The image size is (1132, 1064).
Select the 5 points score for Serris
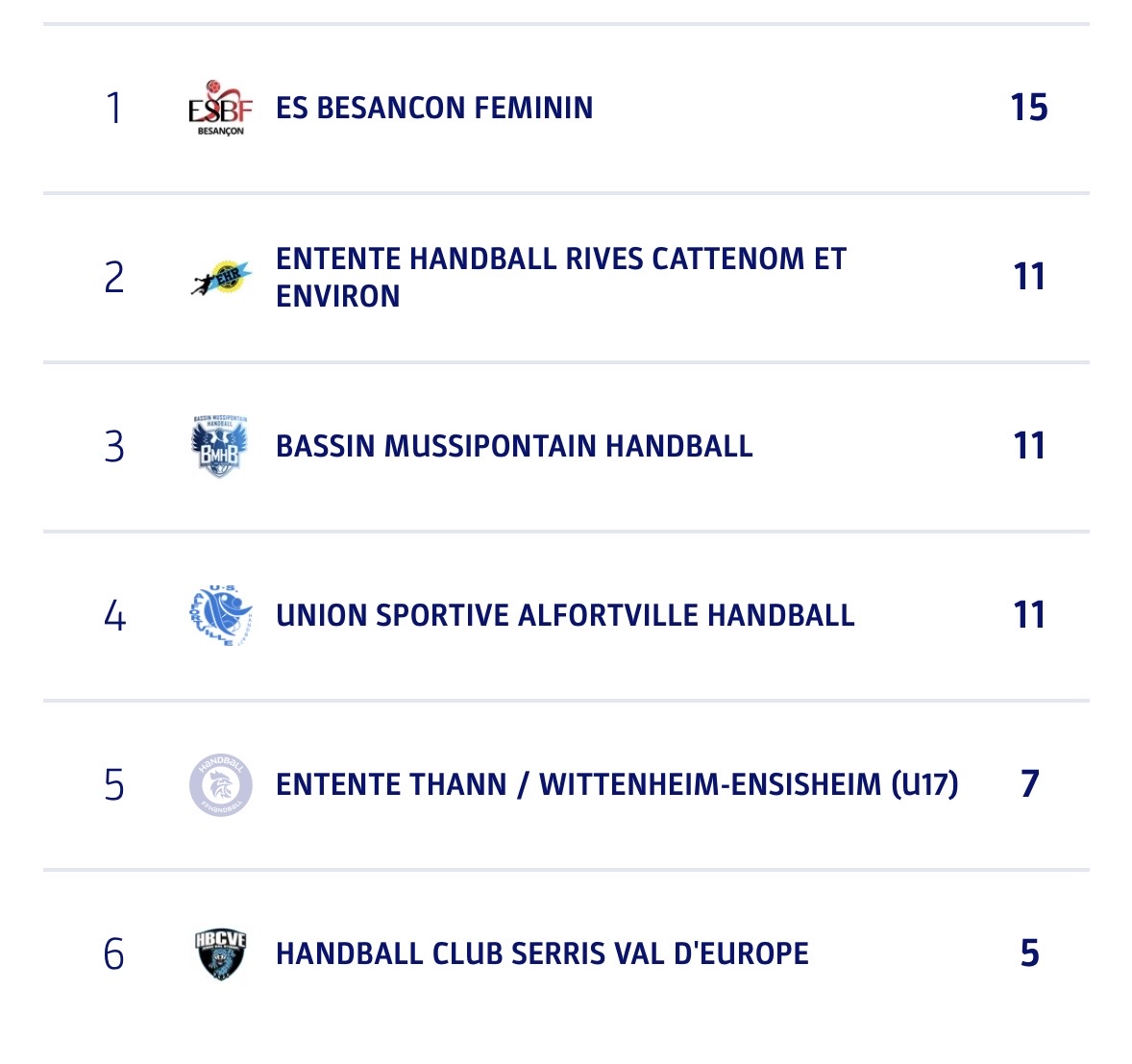1029,953
